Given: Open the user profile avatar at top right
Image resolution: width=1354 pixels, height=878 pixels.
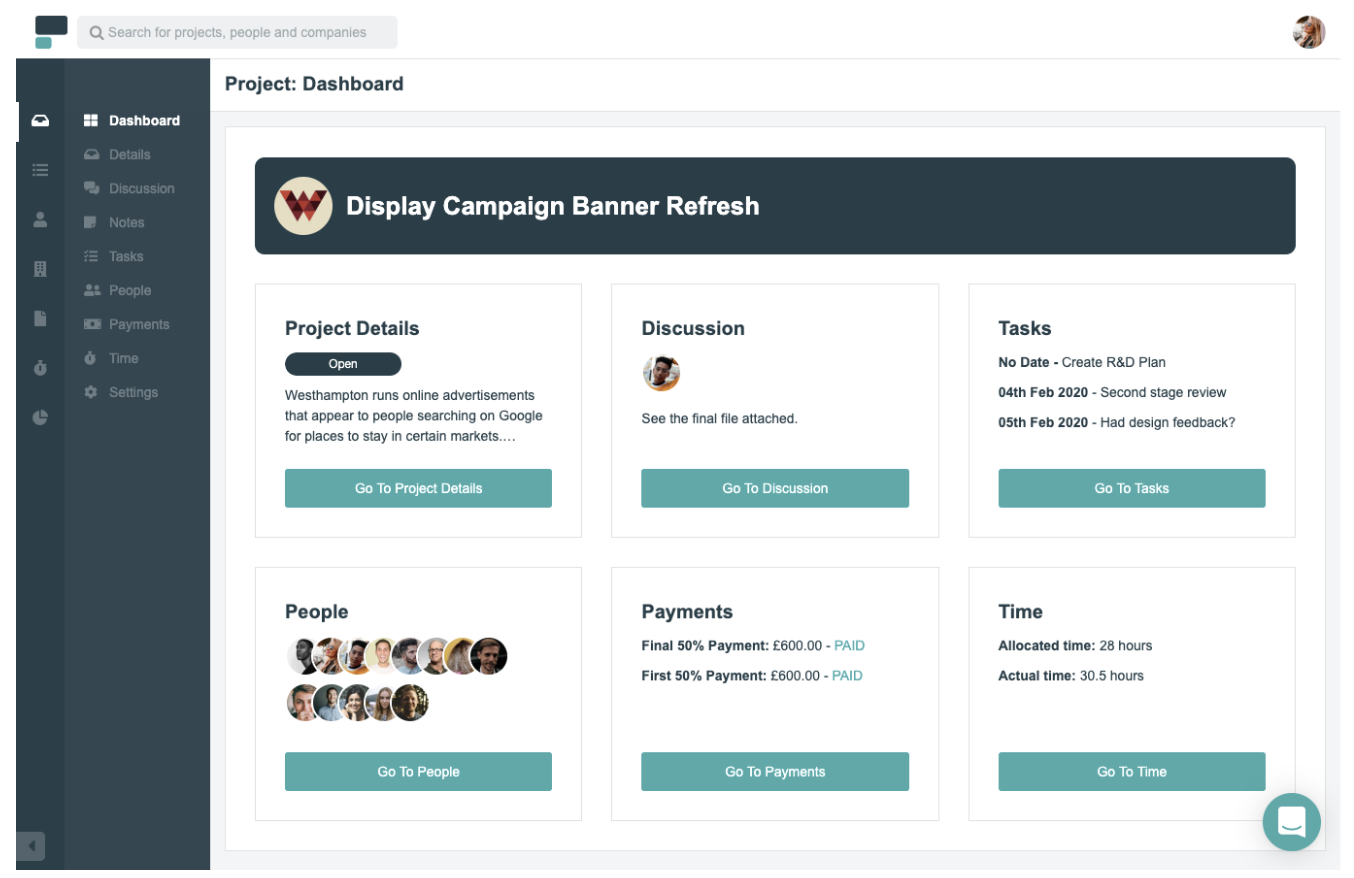Looking at the screenshot, I should (1308, 32).
